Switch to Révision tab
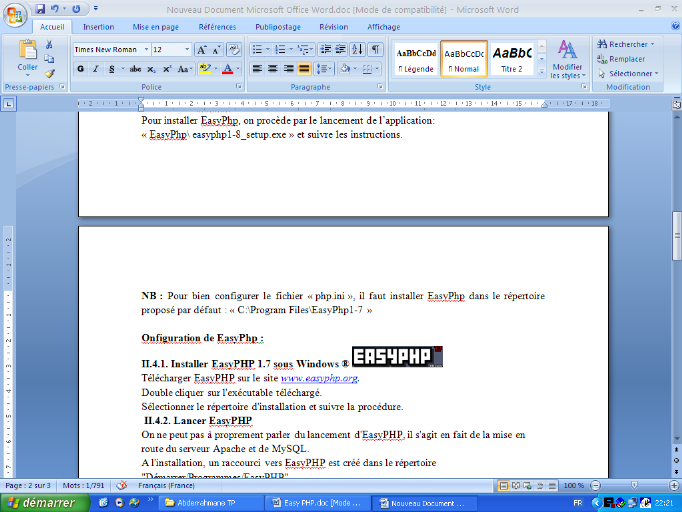 point(334,27)
